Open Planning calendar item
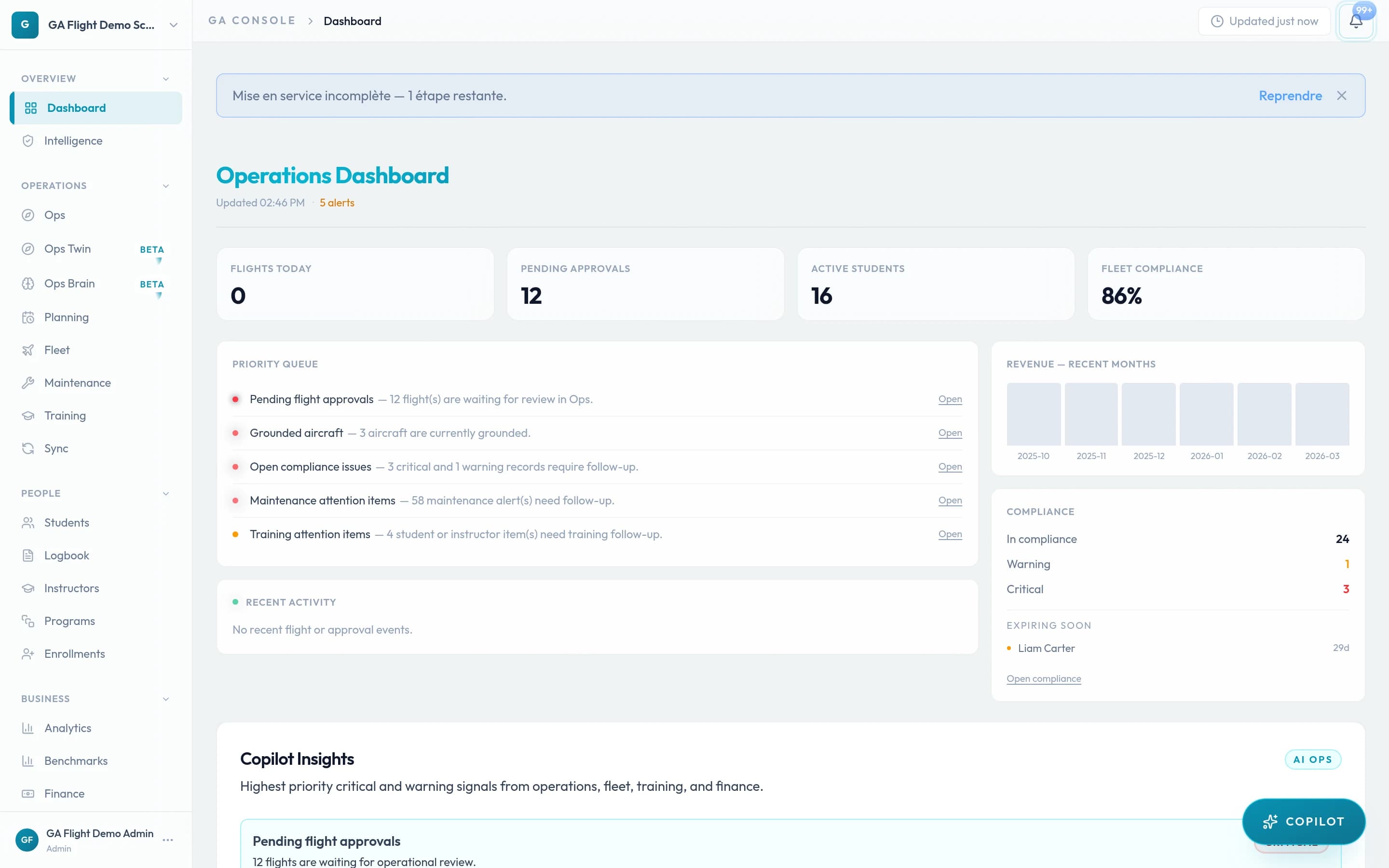Image resolution: width=1389 pixels, height=868 pixels. pyautogui.click(x=67, y=317)
